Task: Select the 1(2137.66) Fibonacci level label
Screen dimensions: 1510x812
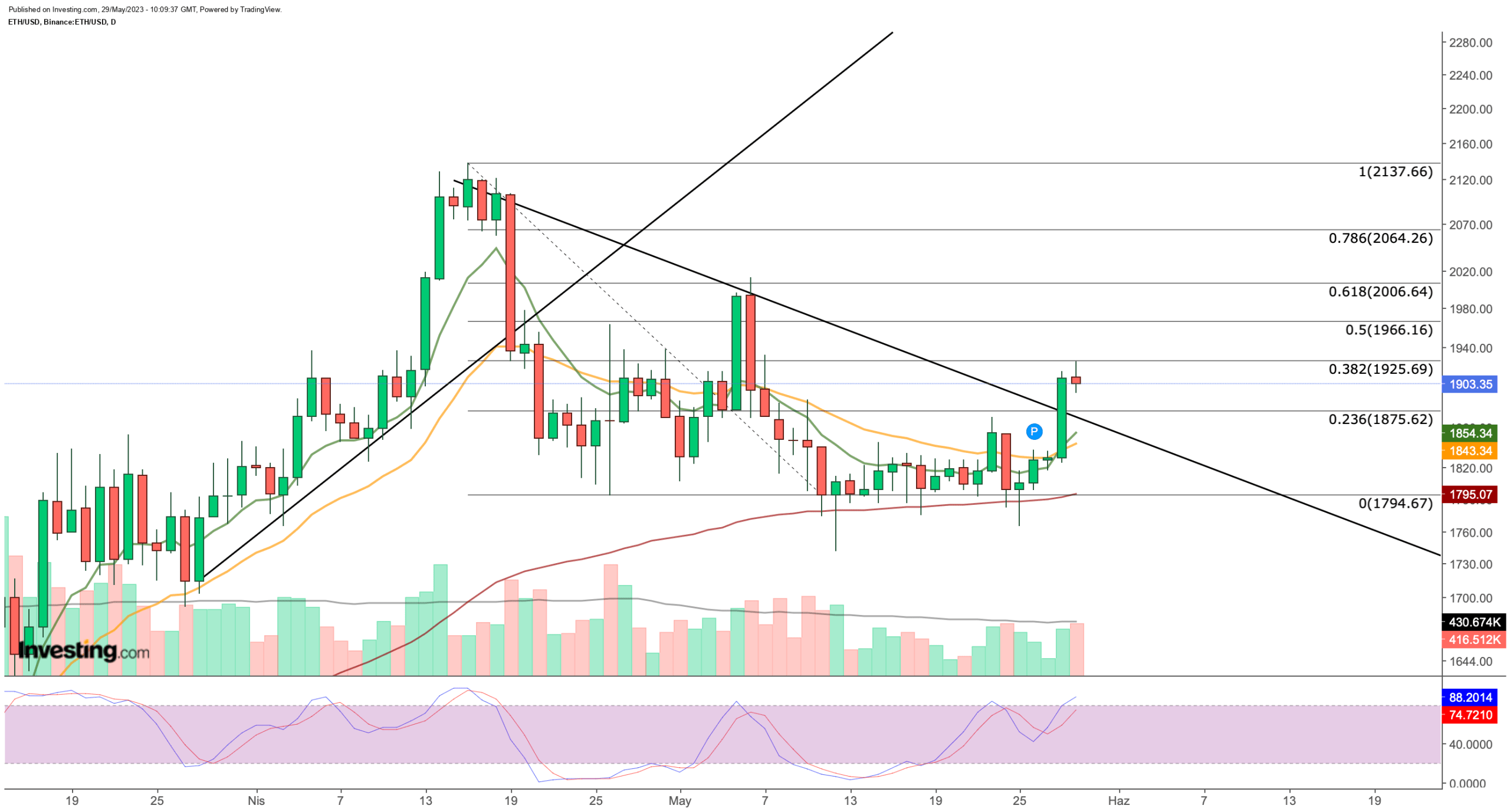Action: [x=1395, y=172]
